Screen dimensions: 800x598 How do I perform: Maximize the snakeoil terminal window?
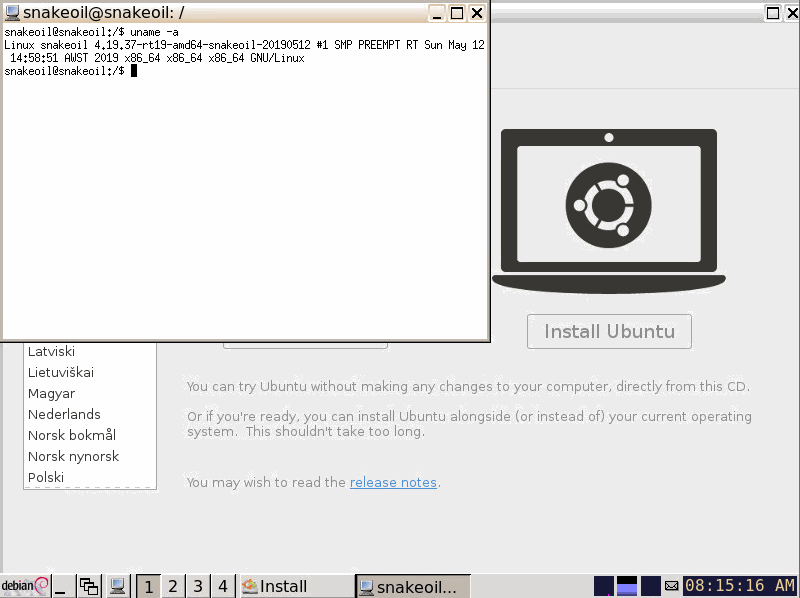pyautogui.click(x=457, y=13)
